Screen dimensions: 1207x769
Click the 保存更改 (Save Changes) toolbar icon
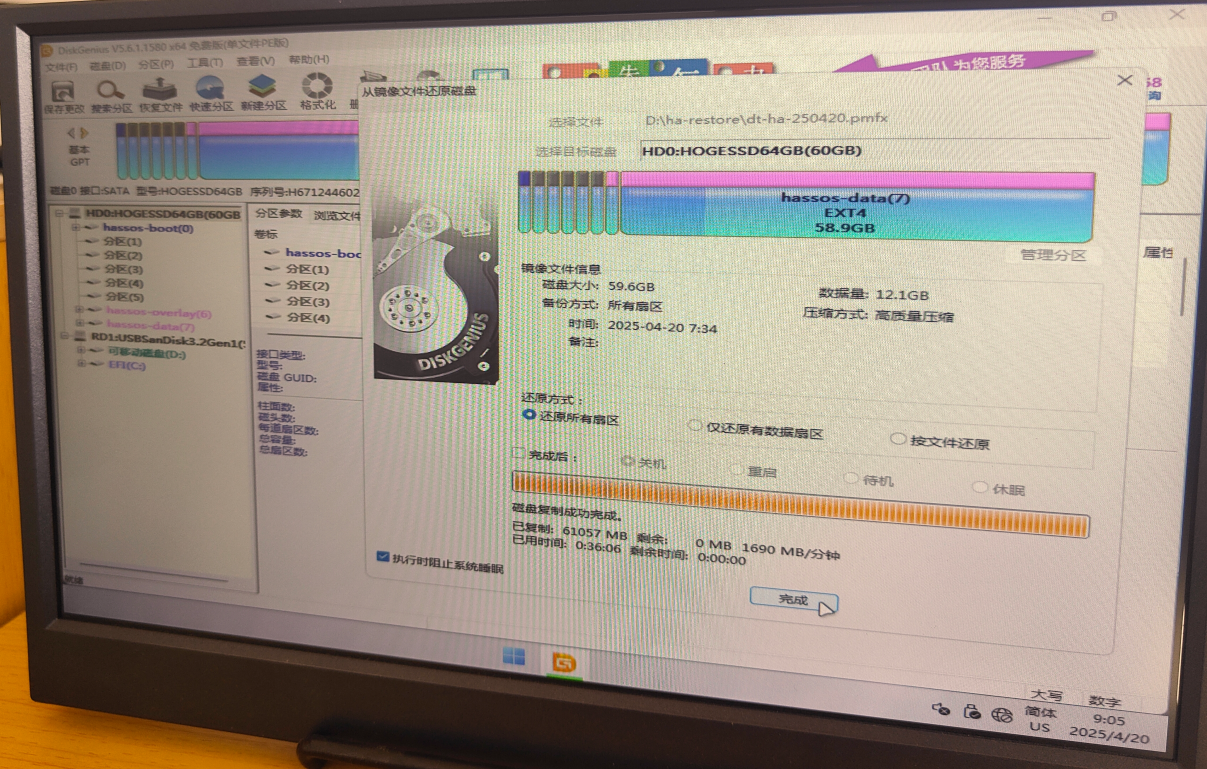tap(62, 91)
